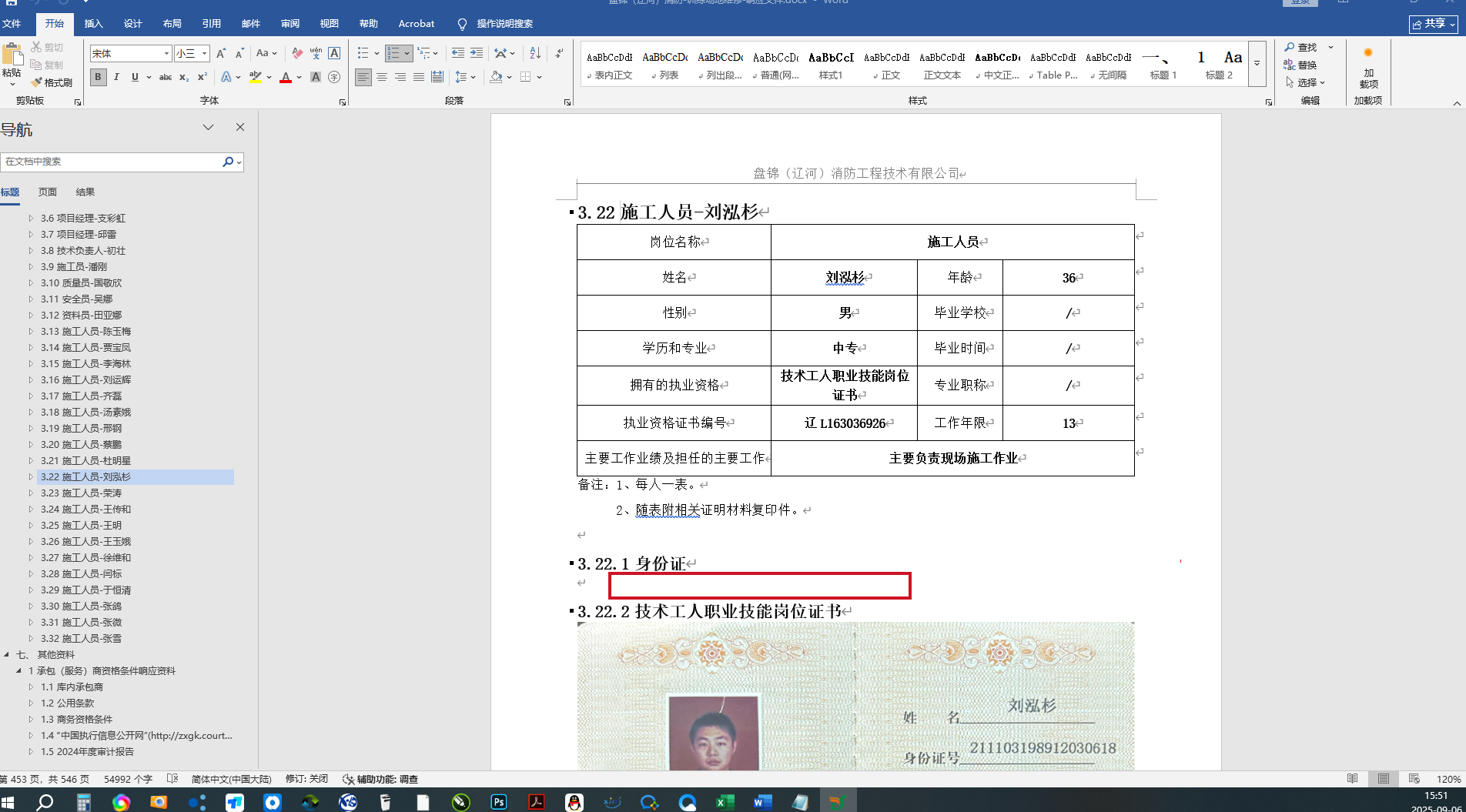
Task: Open the 插入 (Insert) ribbon tab
Action: [94, 24]
